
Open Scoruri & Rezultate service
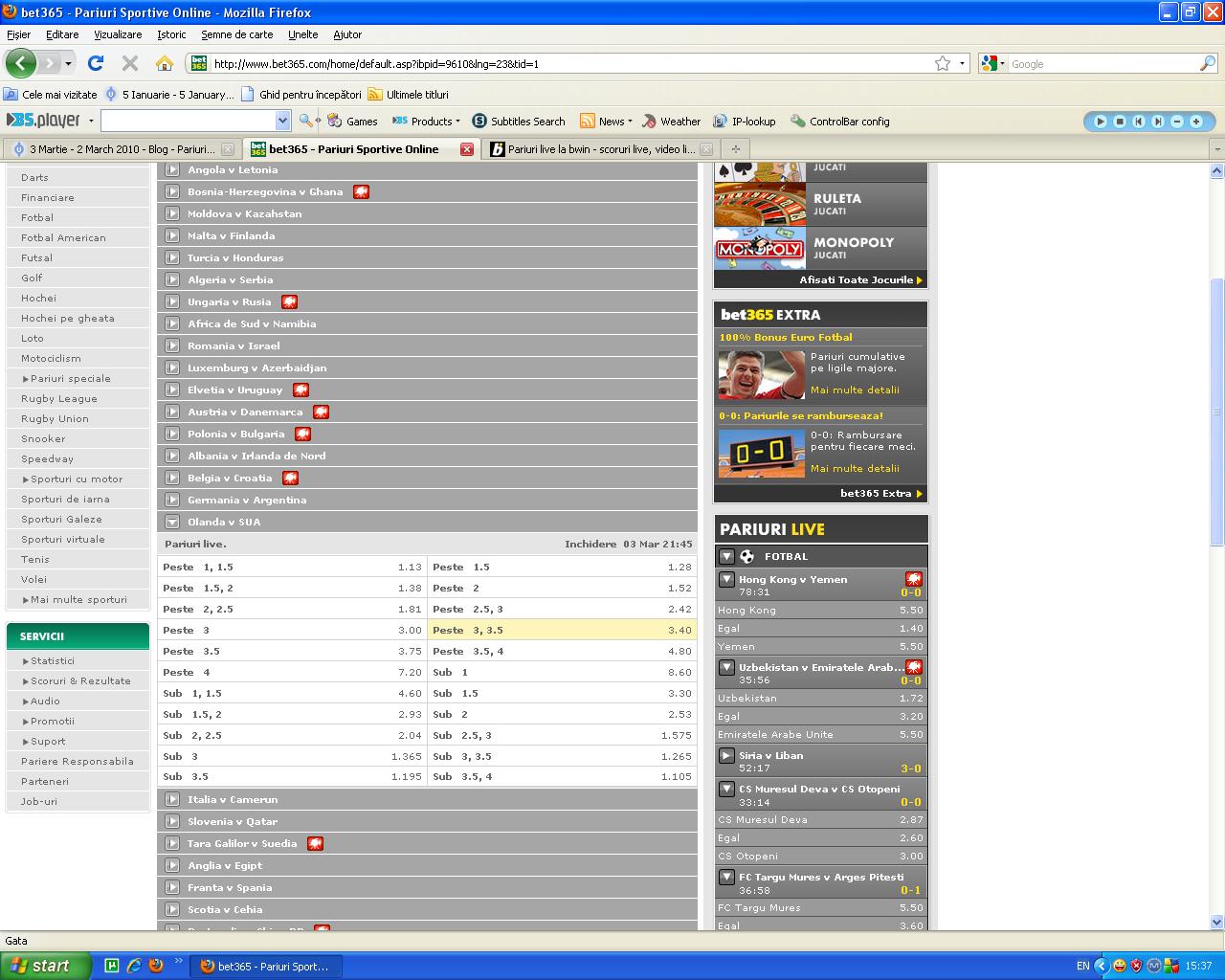tap(80, 680)
